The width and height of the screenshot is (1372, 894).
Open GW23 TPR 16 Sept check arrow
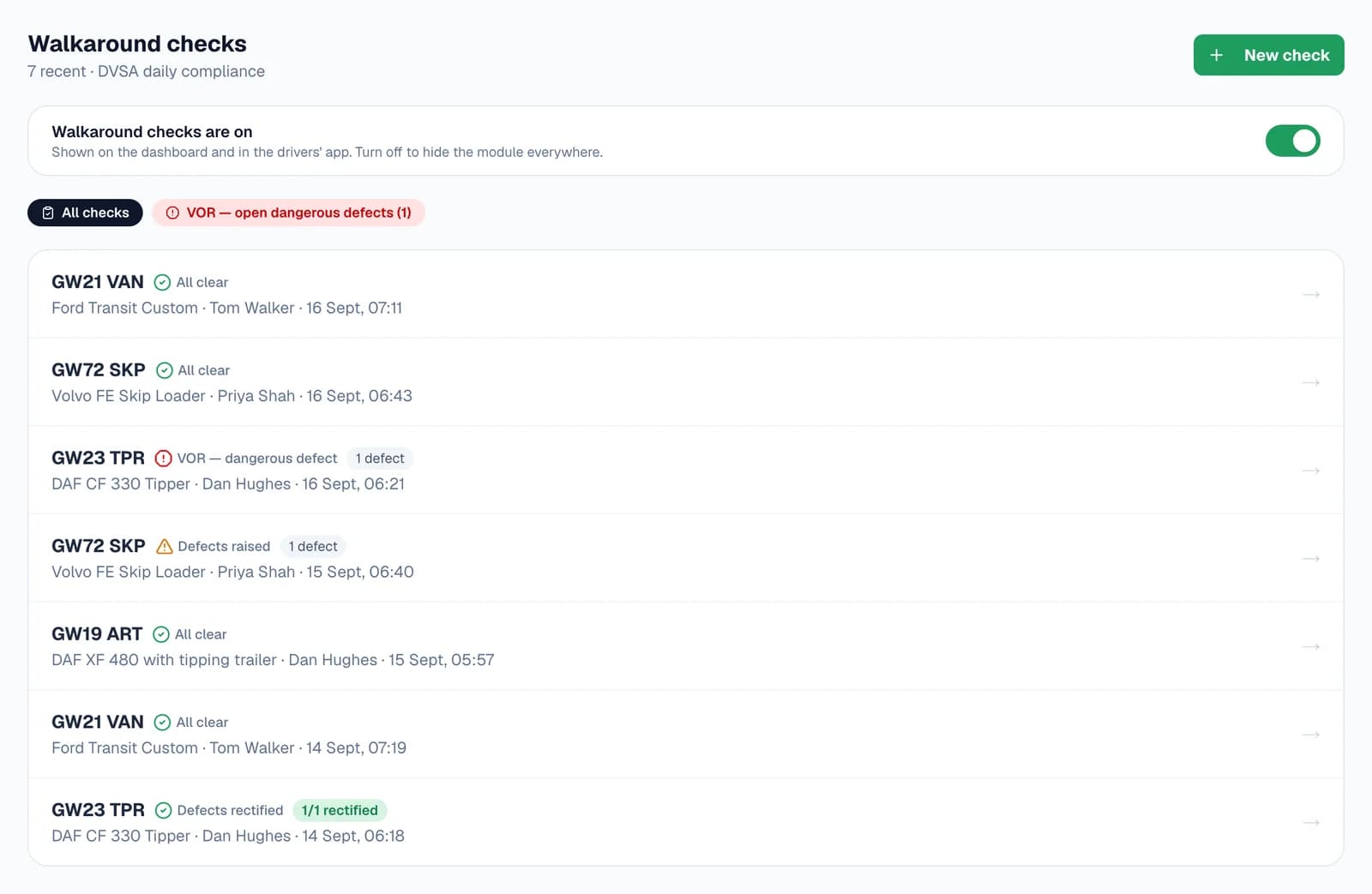[1311, 471]
